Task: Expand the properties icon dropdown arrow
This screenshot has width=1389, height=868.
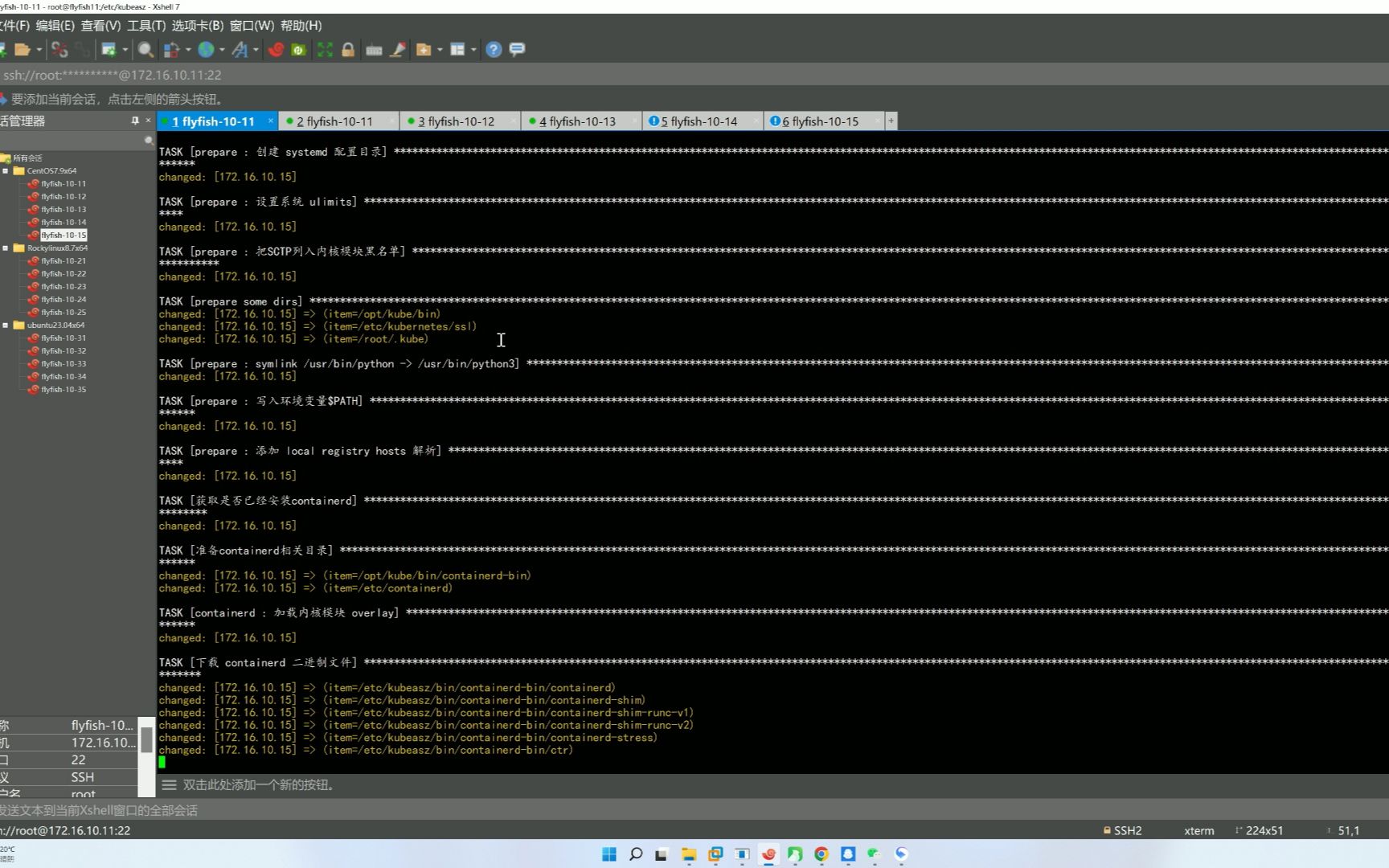Action: [x=125, y=50]
